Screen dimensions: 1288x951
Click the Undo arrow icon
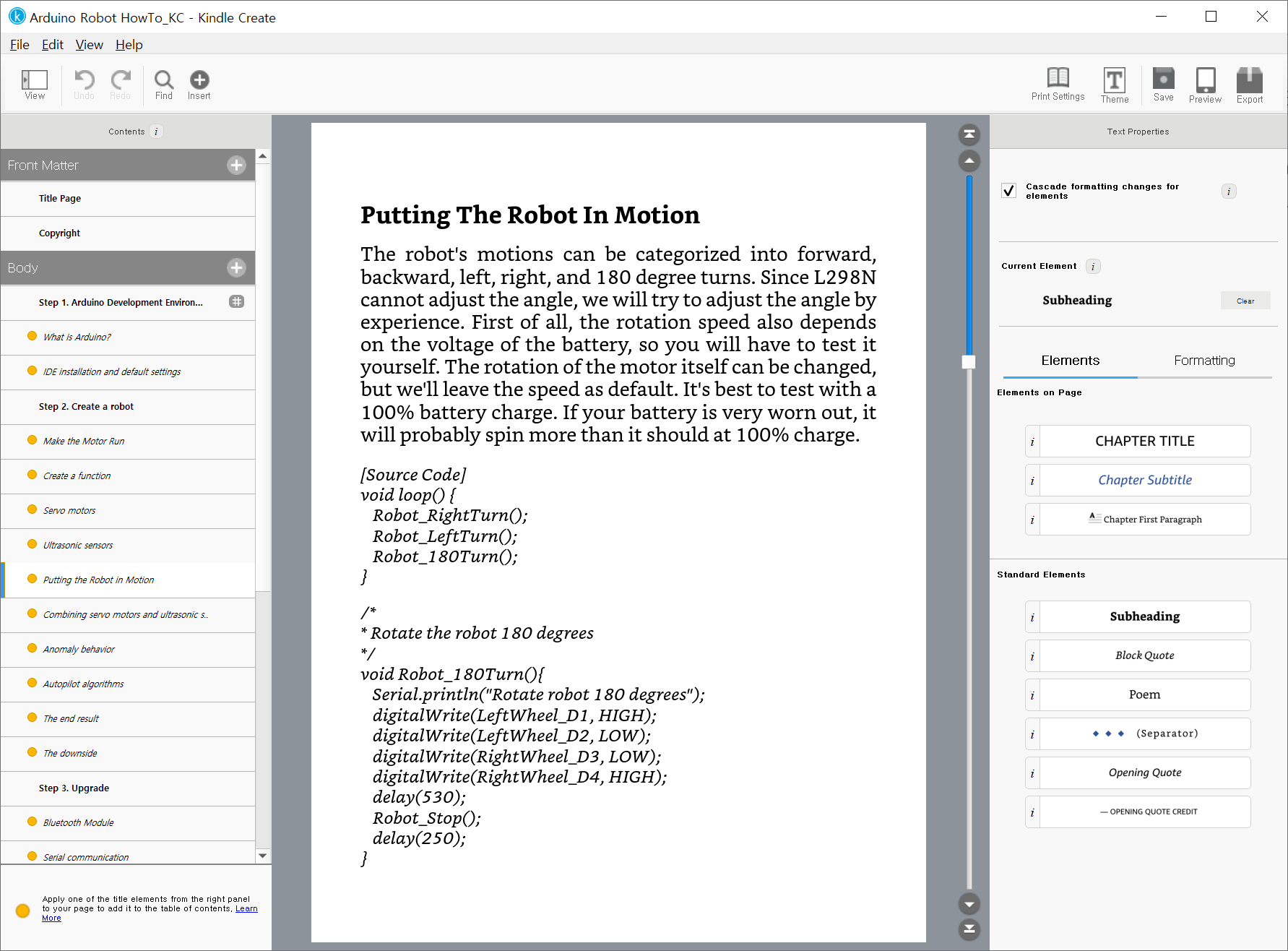(x=84, y=79)
